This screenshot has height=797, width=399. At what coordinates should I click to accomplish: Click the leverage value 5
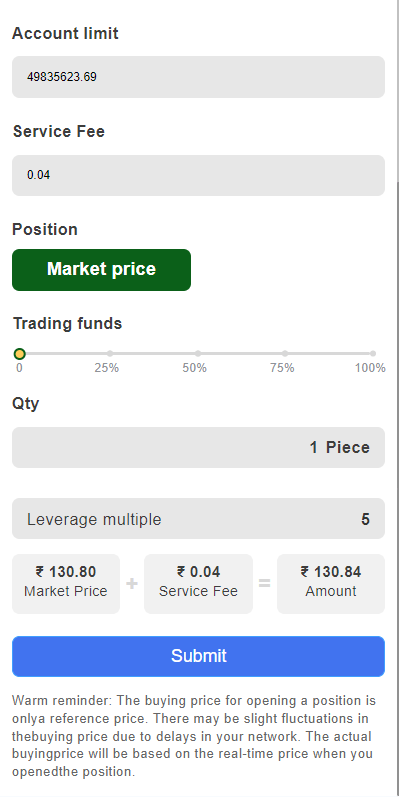[365, 519]
